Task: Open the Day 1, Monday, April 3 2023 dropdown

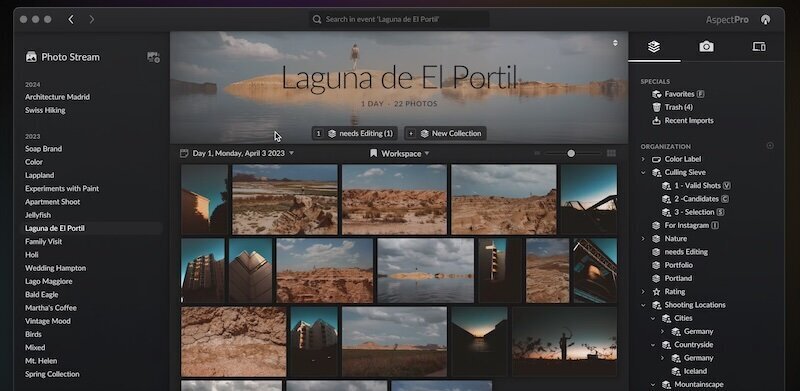Action: click(x=237, y=153)
